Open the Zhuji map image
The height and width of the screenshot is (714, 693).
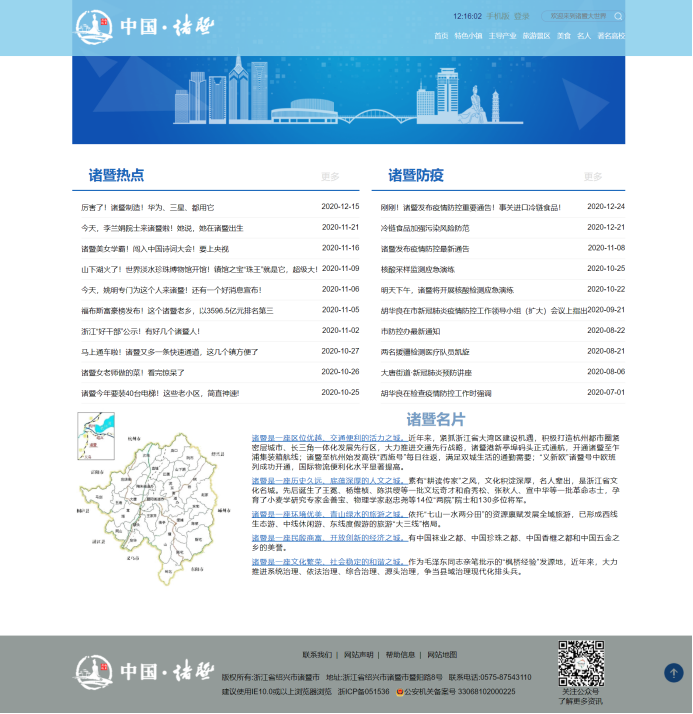[x=154, y=499]
